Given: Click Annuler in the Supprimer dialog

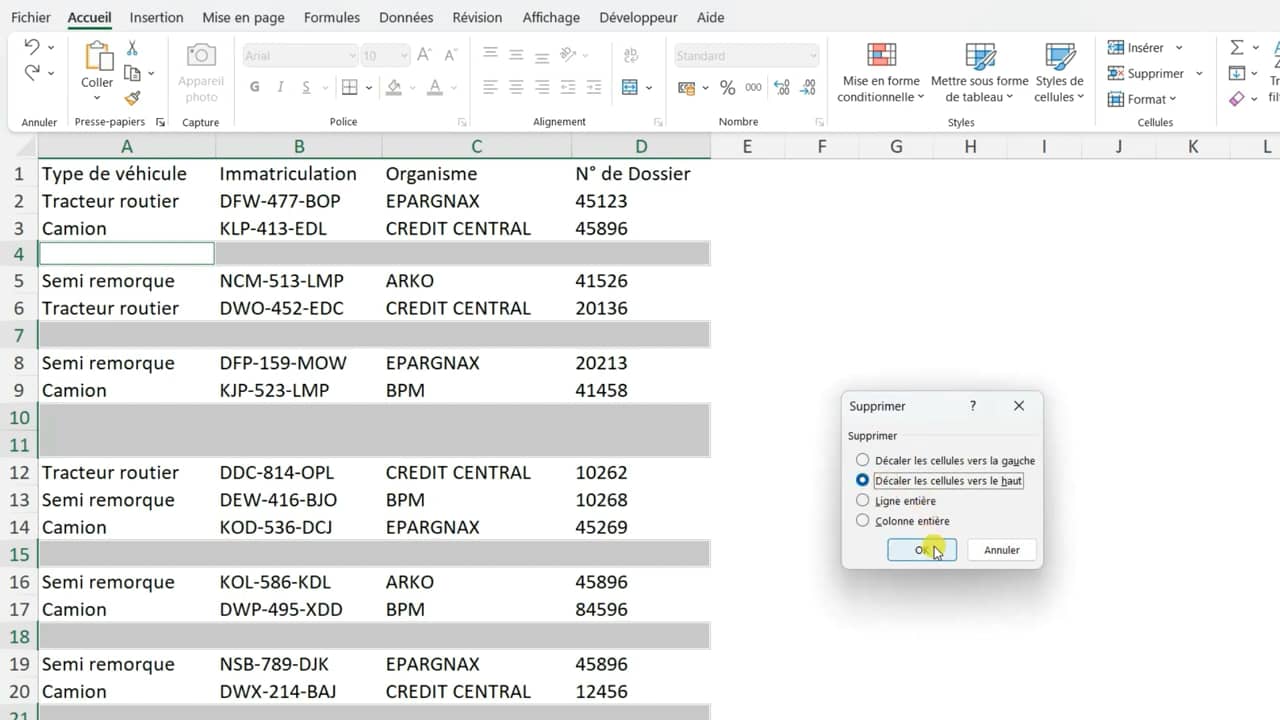Looking at the screenshot, I should pos(1001,550).
